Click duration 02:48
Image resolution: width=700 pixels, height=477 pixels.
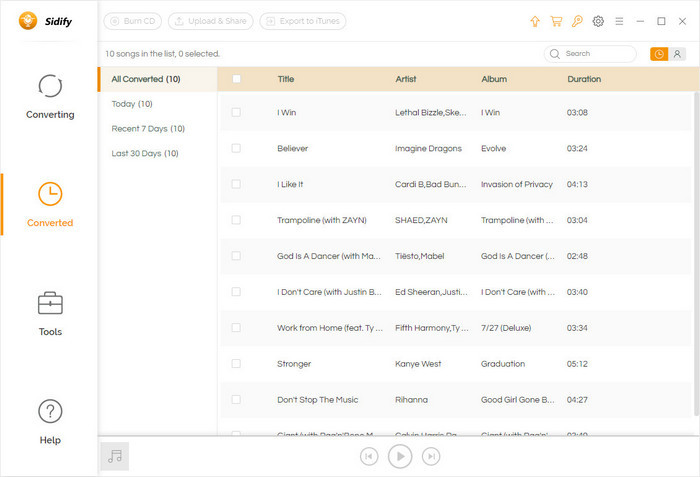(577, 256)
